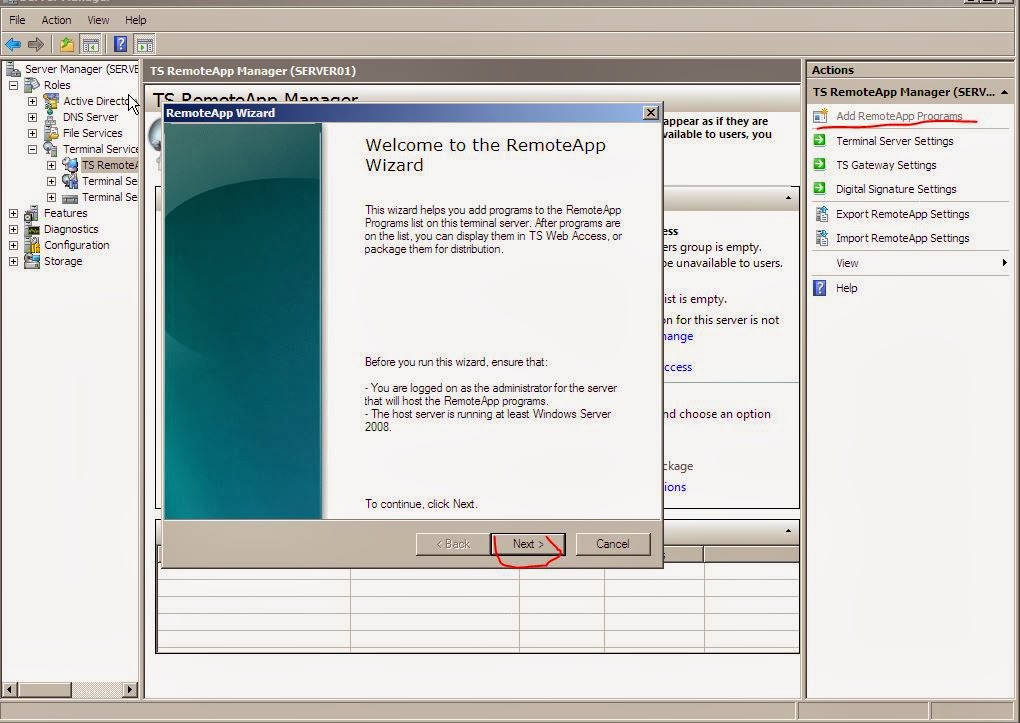Toggle the Show/Hide Console Tree toolbar icon
Viewport: 1020px width, 723px height.
tap(90, 44)
